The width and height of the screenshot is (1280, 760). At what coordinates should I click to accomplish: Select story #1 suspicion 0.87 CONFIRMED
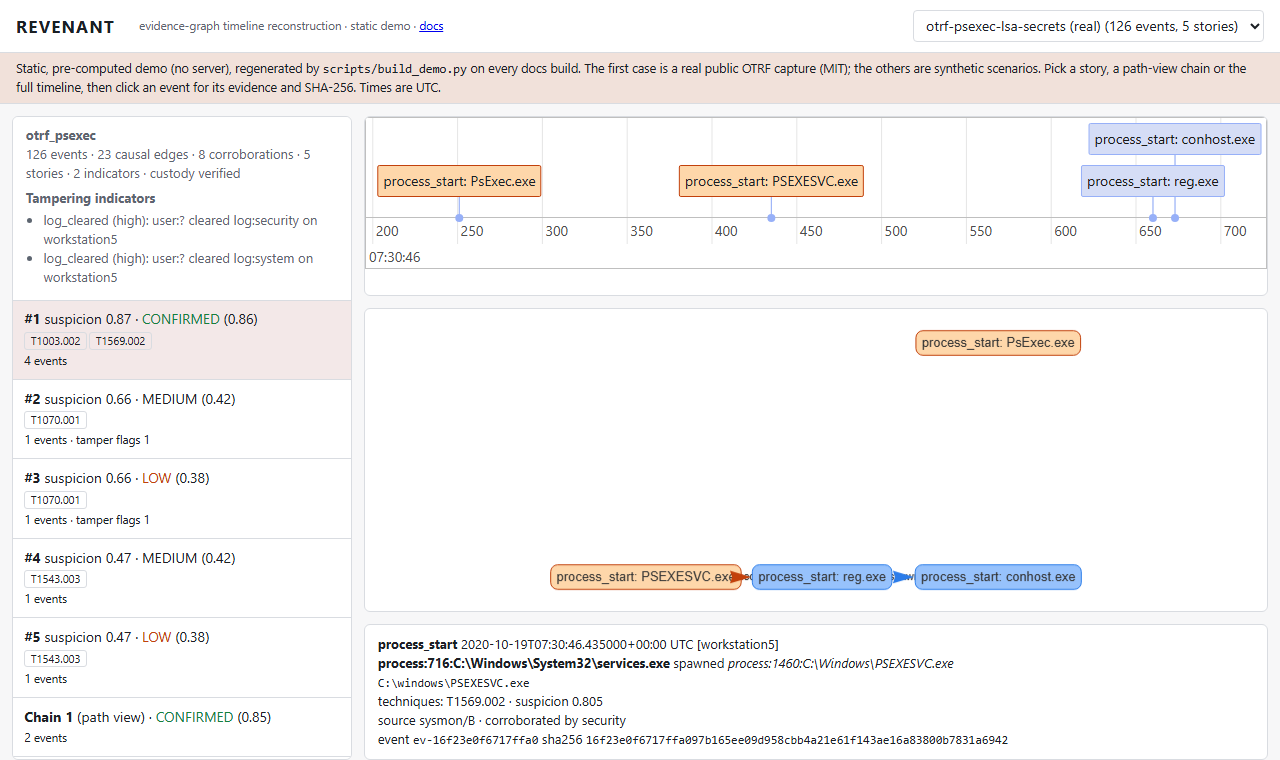coord(182,340)
